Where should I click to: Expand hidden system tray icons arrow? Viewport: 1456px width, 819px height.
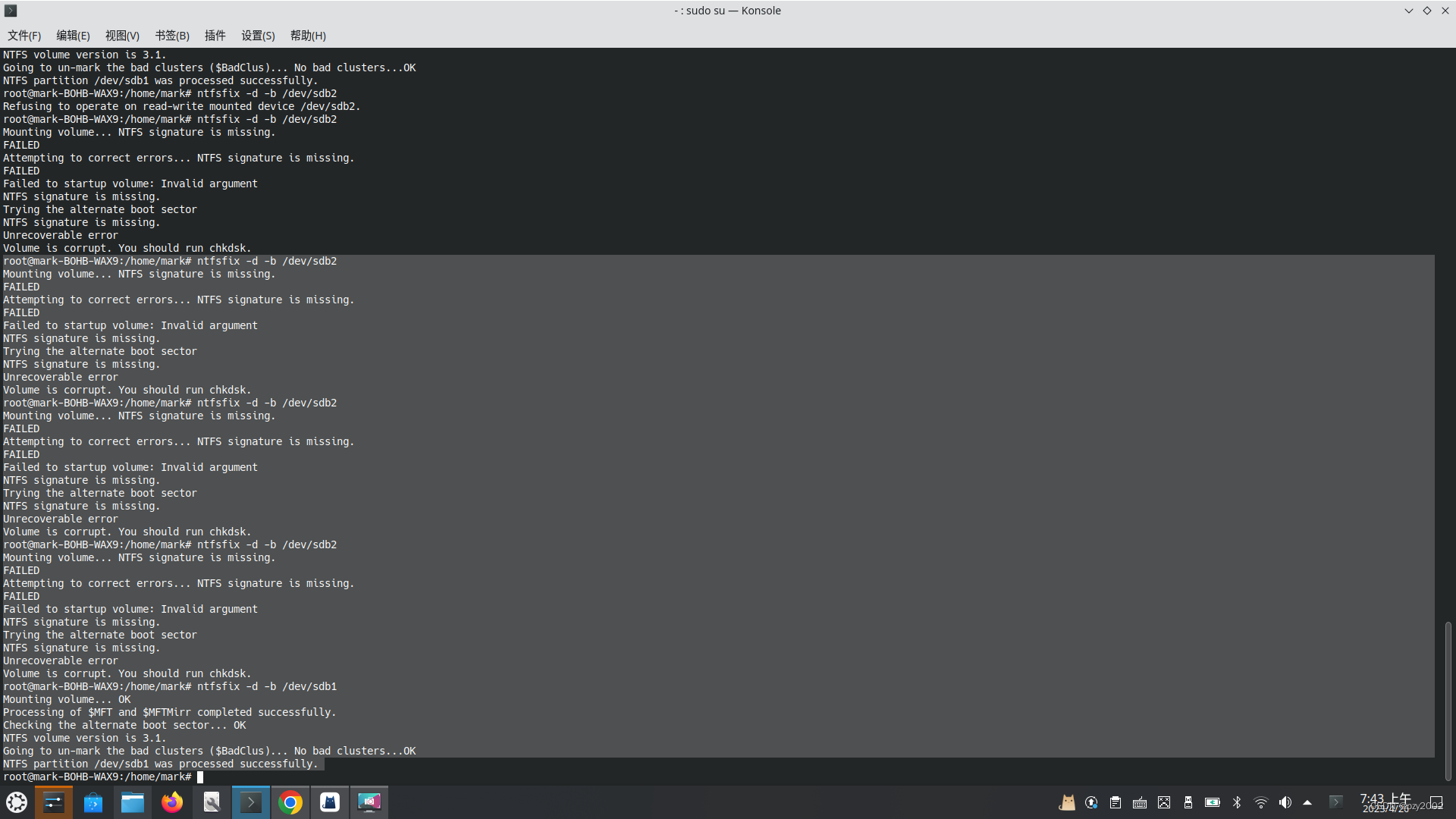click(1307, 802)
